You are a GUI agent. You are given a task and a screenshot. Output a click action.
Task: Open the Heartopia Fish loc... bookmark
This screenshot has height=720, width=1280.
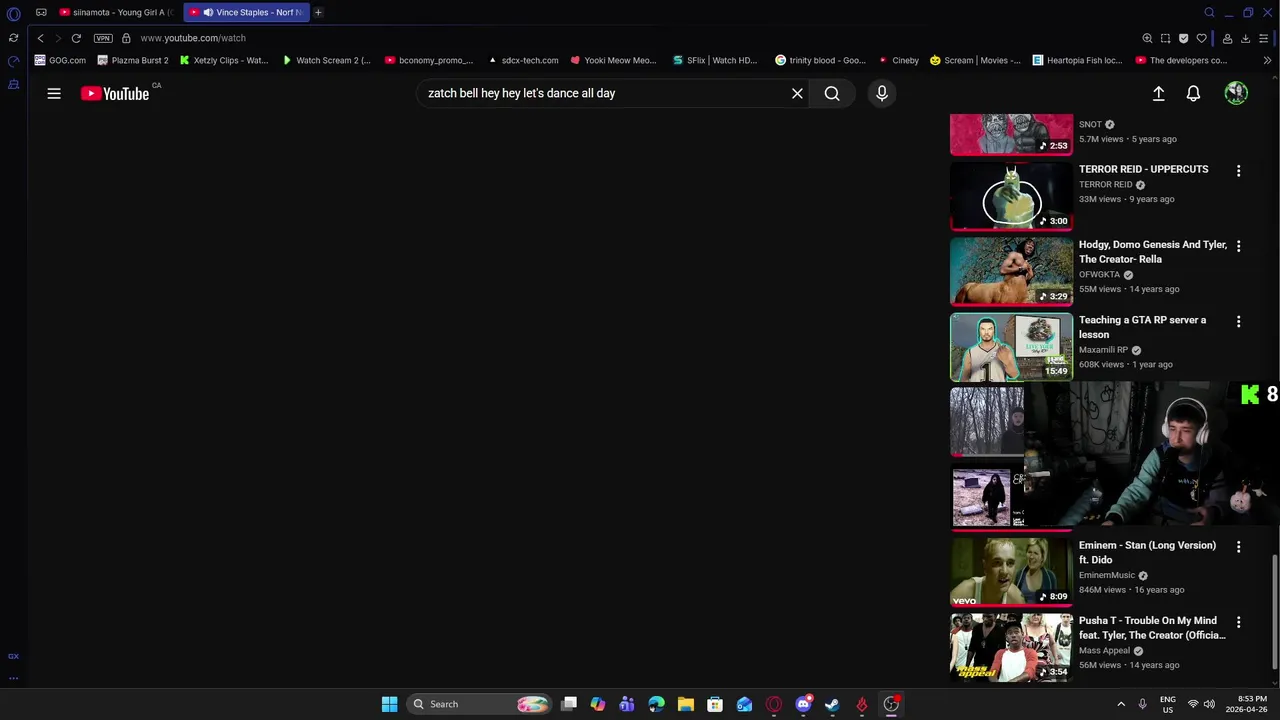[1078, 60]
